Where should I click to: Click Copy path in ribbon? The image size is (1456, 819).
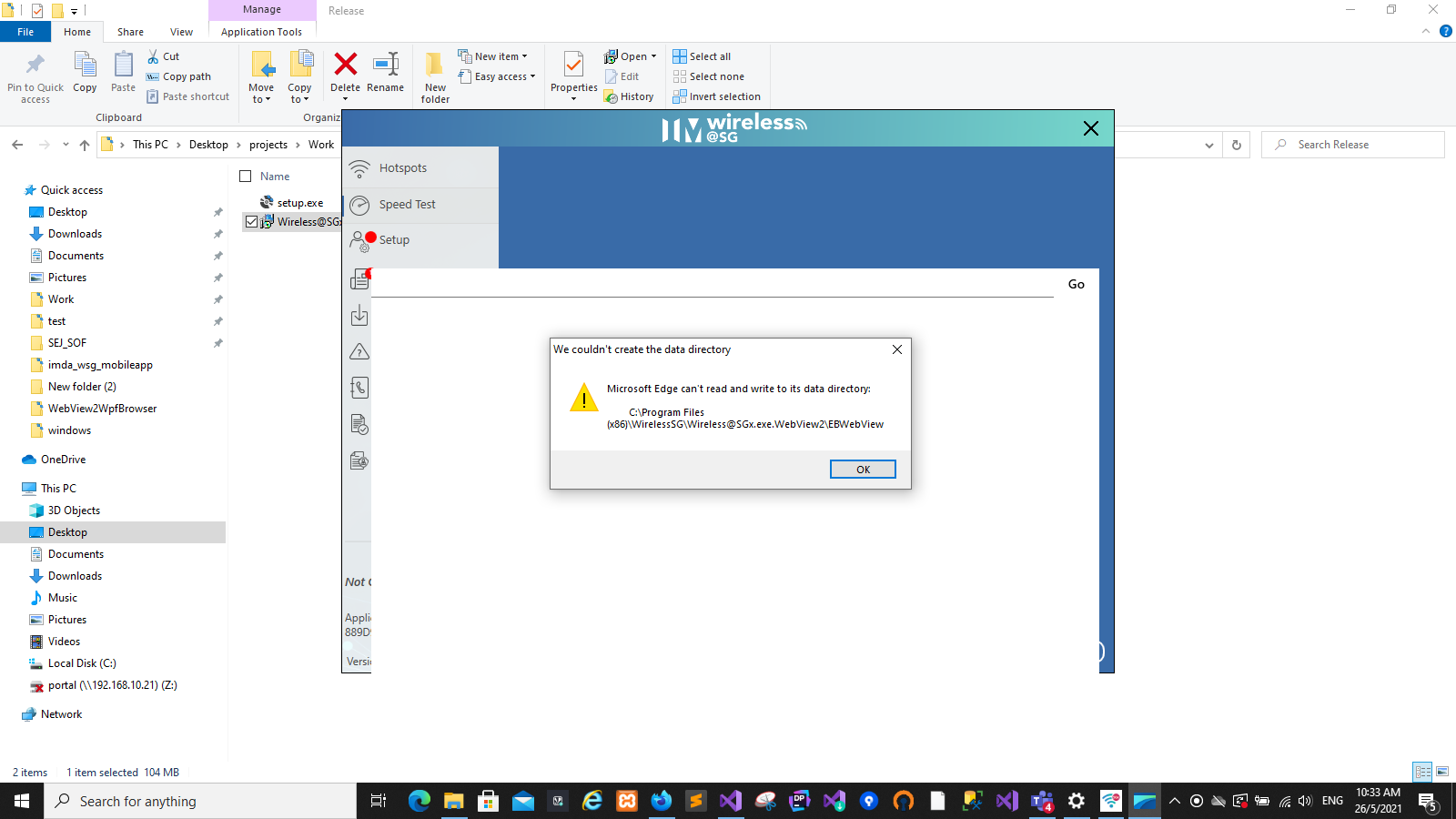(179, 76)
